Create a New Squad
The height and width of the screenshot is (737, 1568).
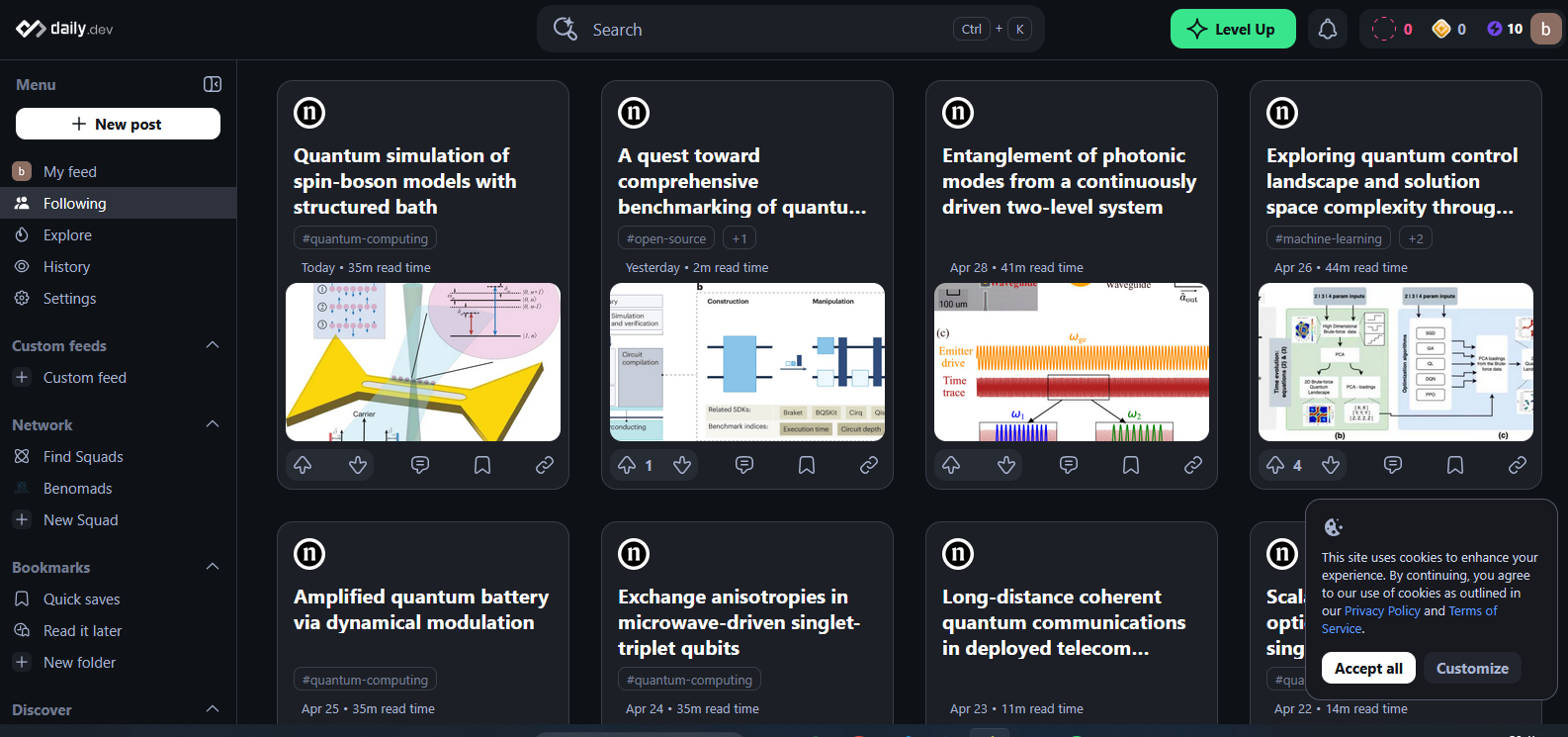(119, 519)
